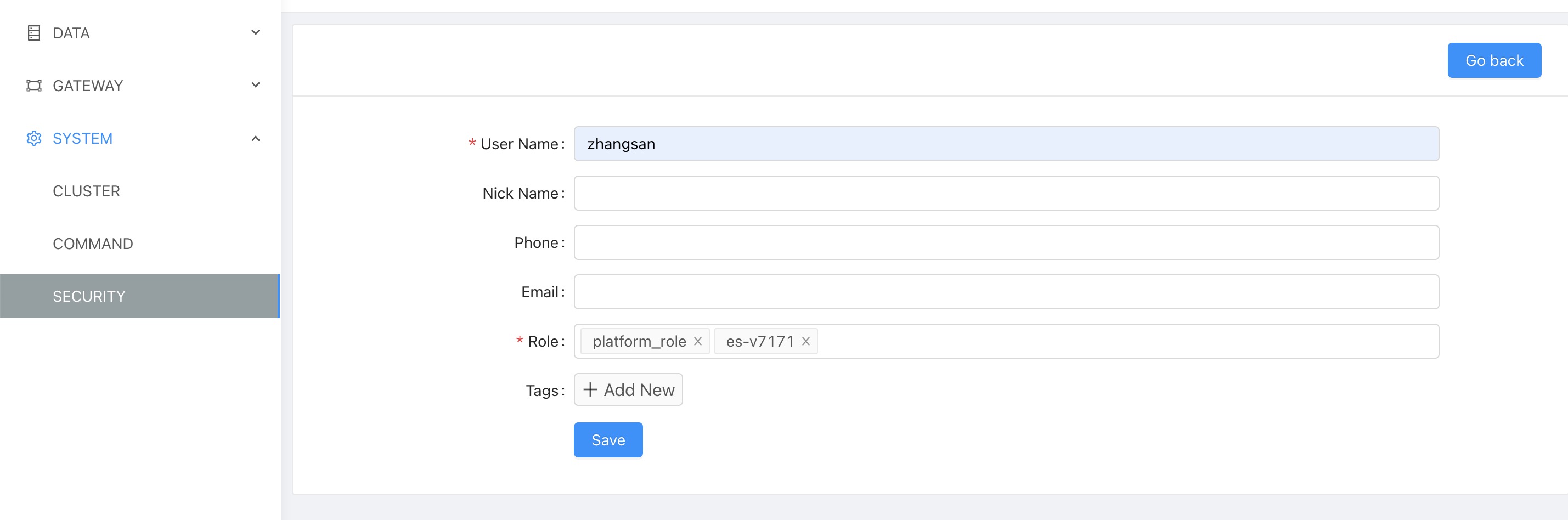This screenshot has width=1568, height=520.
Task: Click the SYSTEM gear icon
Action: (x=35, y=138)
